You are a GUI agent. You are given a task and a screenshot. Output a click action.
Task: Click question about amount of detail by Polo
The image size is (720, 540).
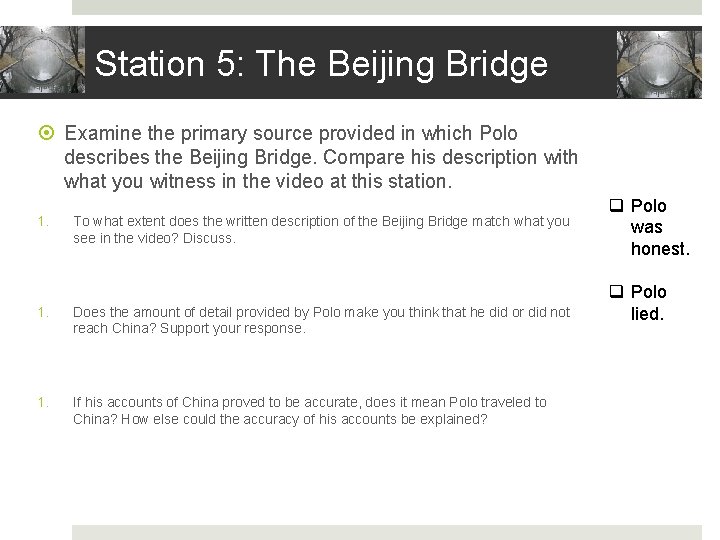pyautogui.click(x=321, y=320)
